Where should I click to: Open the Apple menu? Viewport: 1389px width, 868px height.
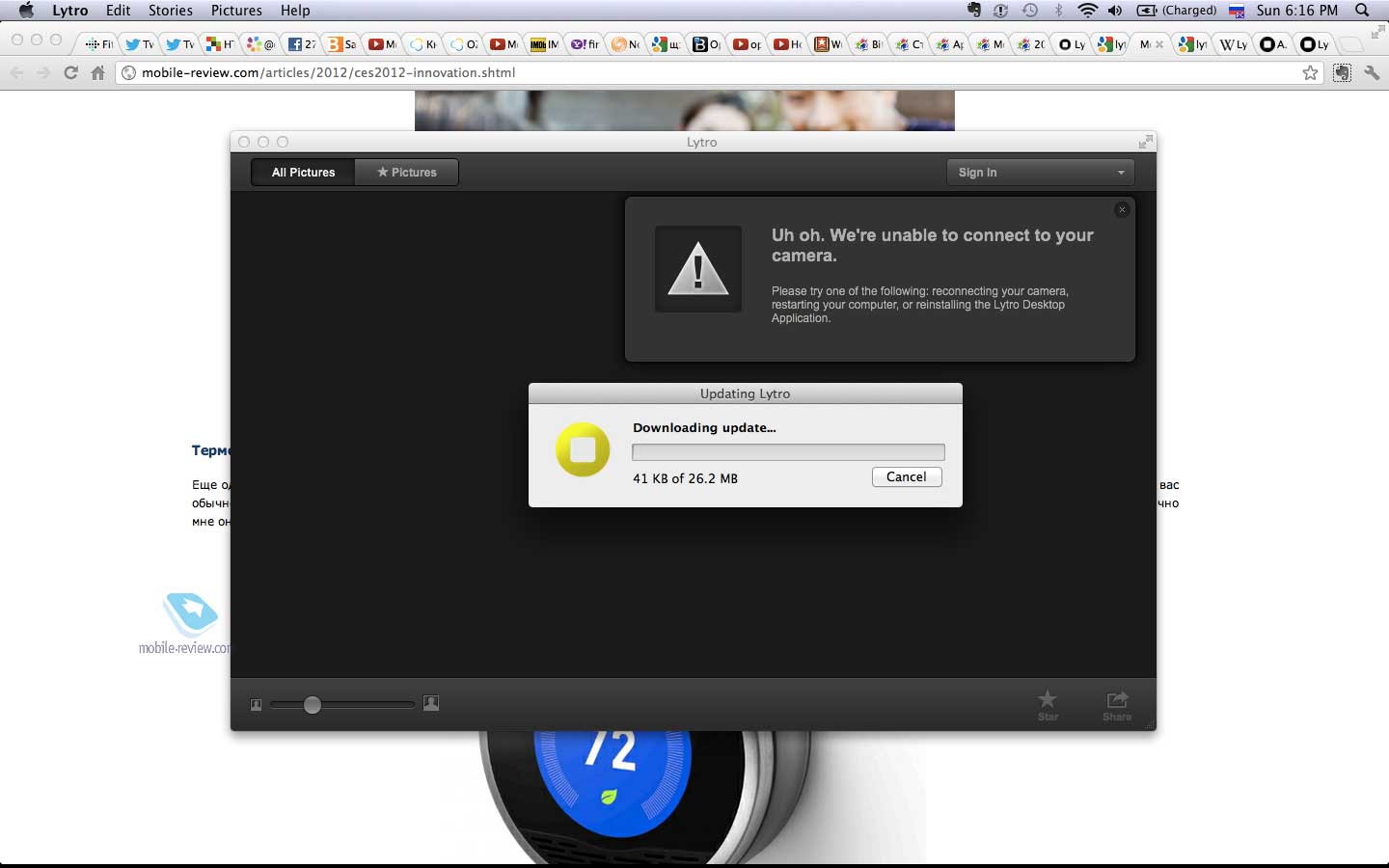tap(26, 11)
